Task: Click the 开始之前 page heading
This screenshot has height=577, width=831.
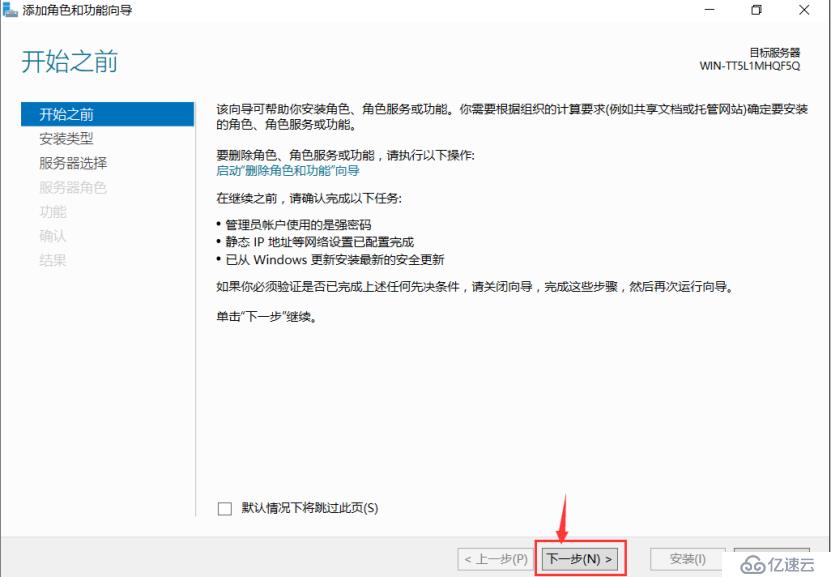Action: tap(69, 61)
